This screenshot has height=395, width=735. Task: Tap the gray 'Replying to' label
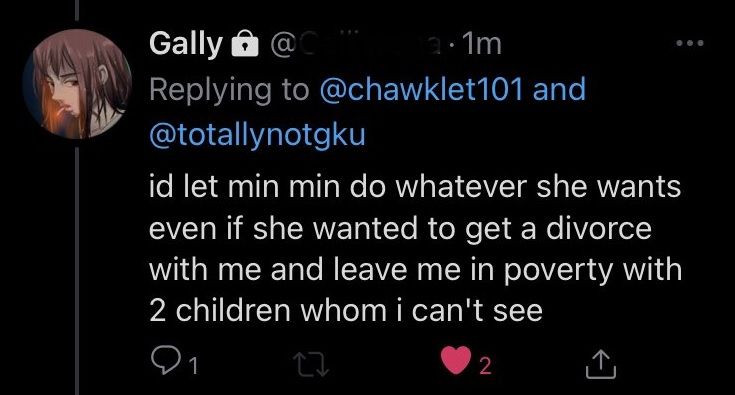tap(229, 90)
